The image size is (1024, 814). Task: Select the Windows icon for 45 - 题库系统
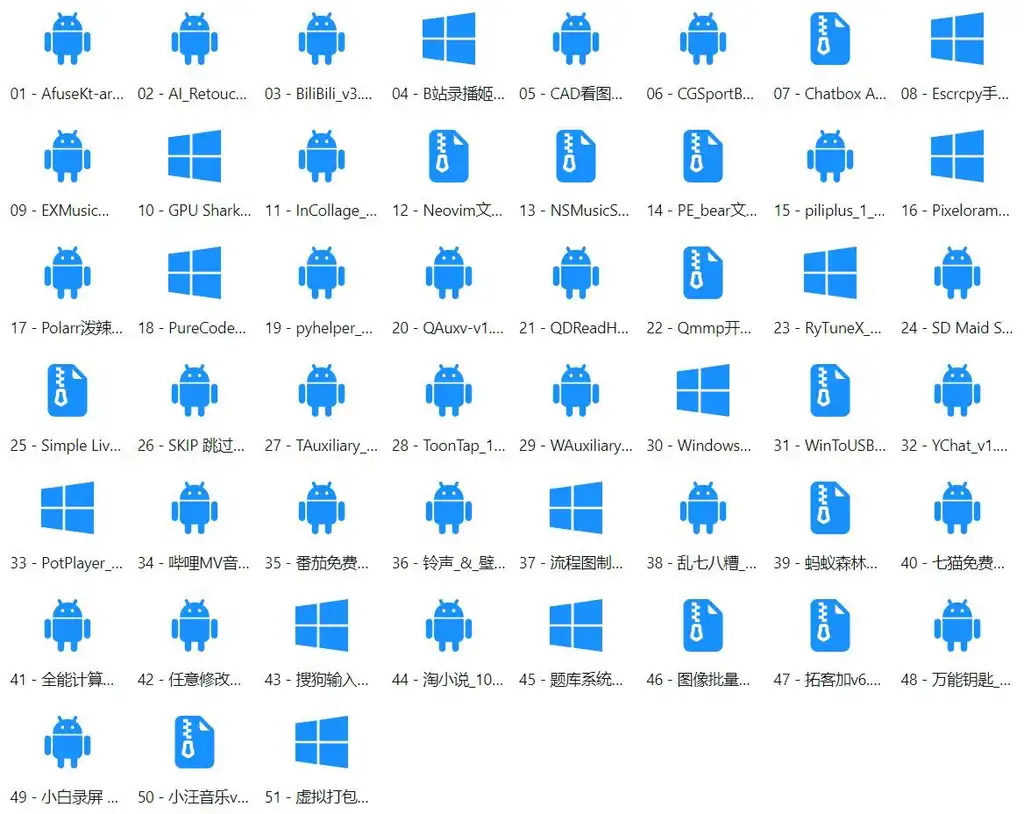tap(576, 625)
